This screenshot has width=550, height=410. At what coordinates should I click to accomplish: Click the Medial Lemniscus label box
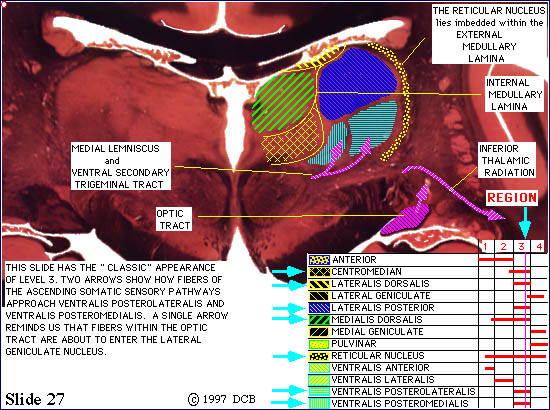121,166
